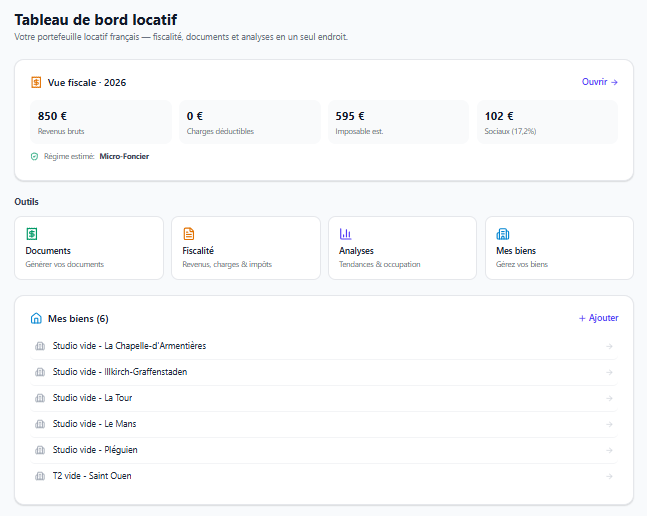Screen dimensions: 647x516
Task: Click the 102 € Sociaux (17,2%) value
Action: click(499, 116)
